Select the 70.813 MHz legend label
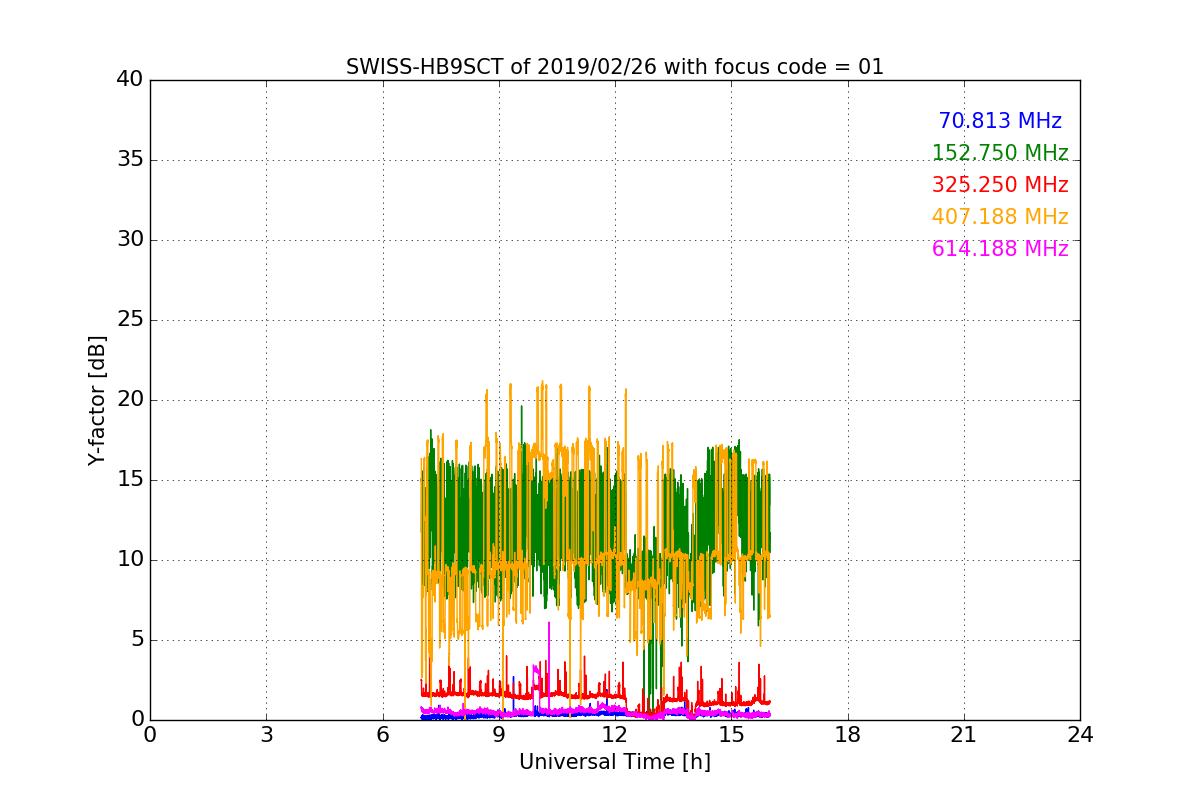 pyautogui.click(x=999, y=121)
